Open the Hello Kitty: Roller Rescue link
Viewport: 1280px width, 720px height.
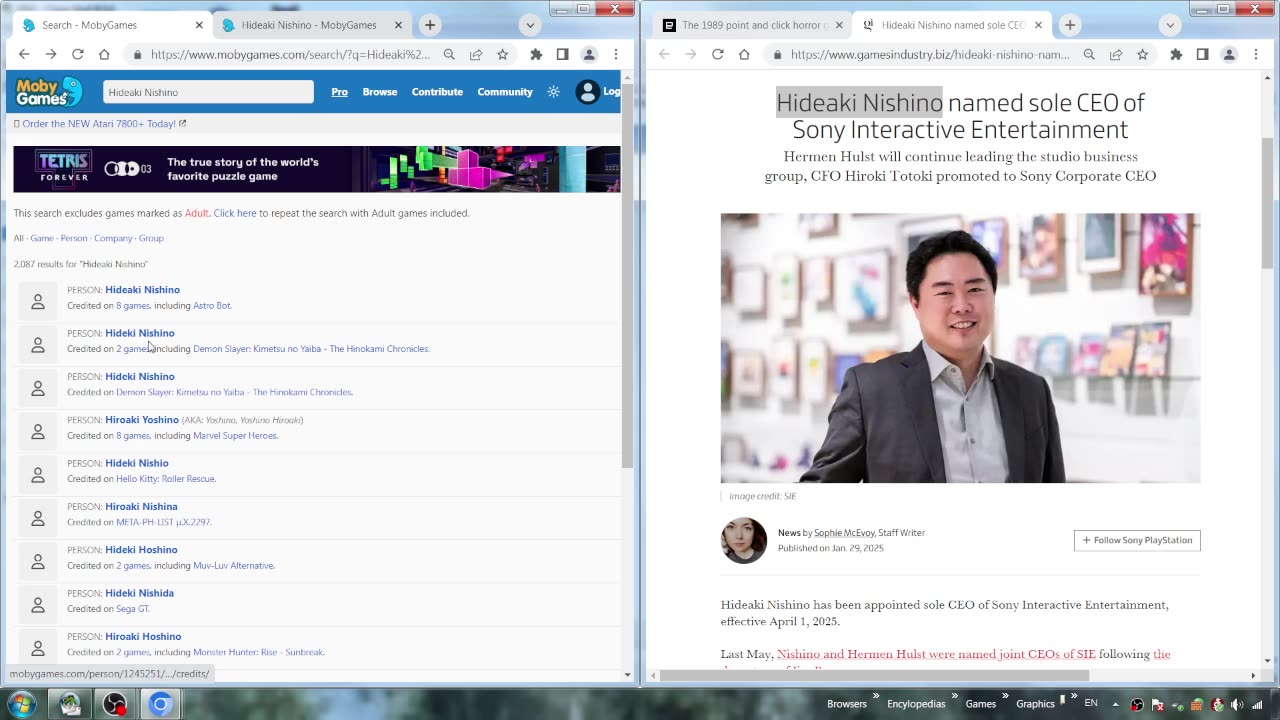(165, 479)
